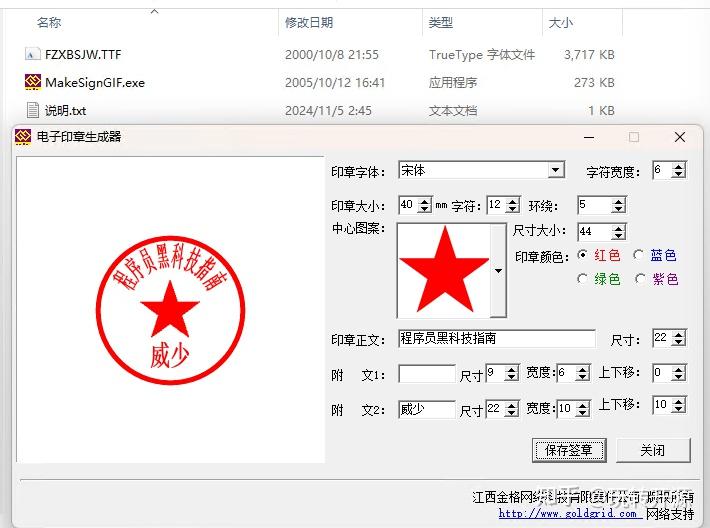Increase the 尺寸大小 value
Screen dimensions: 710x528
click(618, 228)
